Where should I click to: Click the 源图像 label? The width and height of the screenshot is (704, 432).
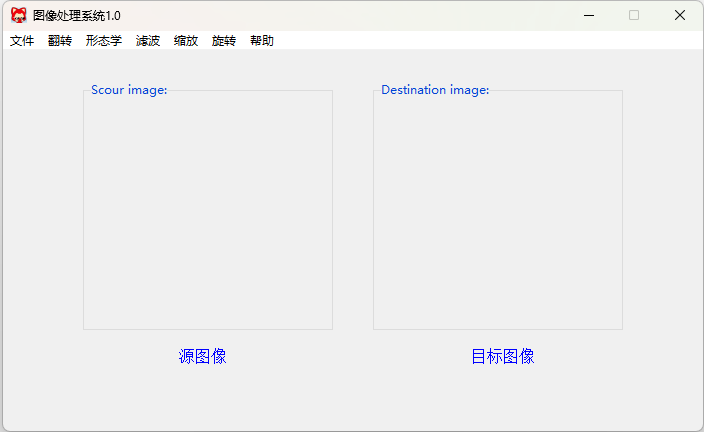pos(202,356)
